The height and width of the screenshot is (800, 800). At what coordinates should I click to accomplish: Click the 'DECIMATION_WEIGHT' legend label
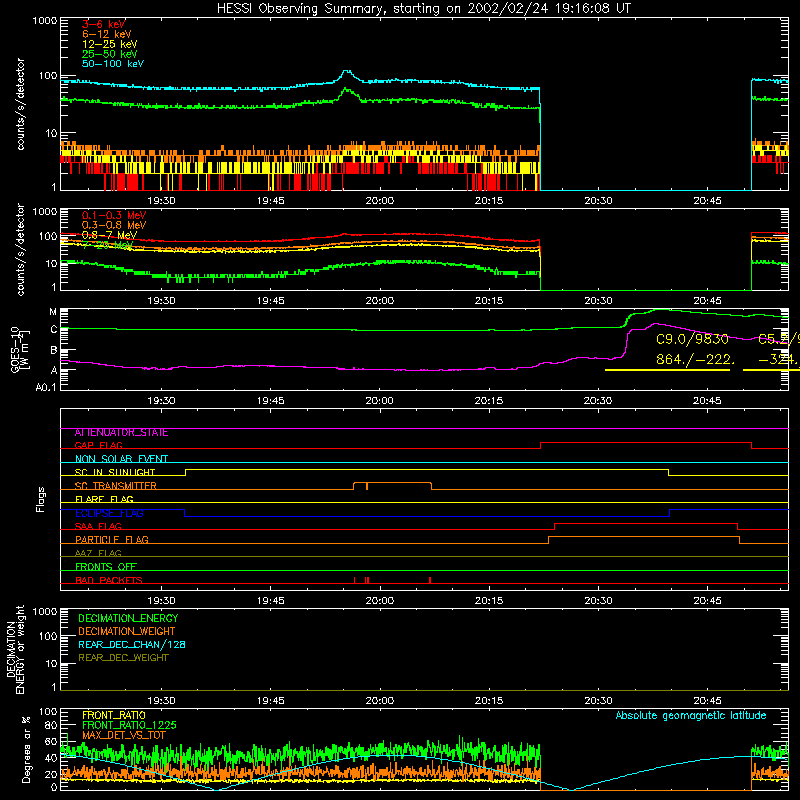click(x=127, y=631)
